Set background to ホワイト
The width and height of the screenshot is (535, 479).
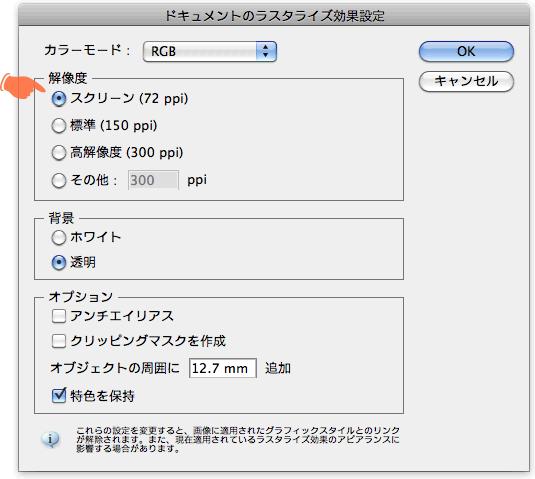(59, 238)
